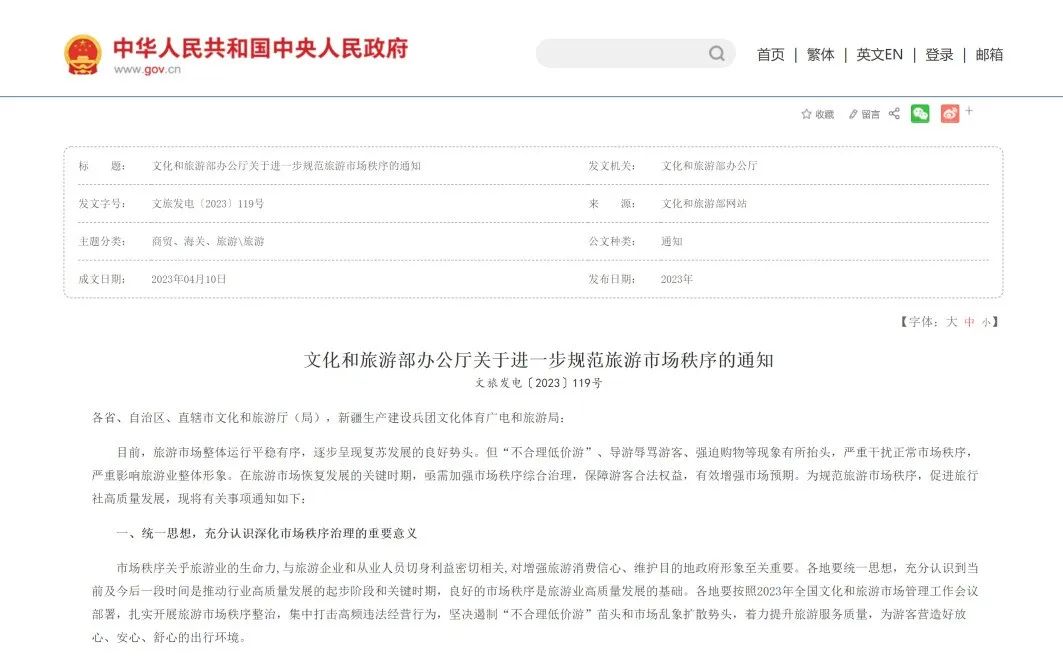1063x659 pixels.
Task: Set font size to 中 (medium)
Action: 969,322
